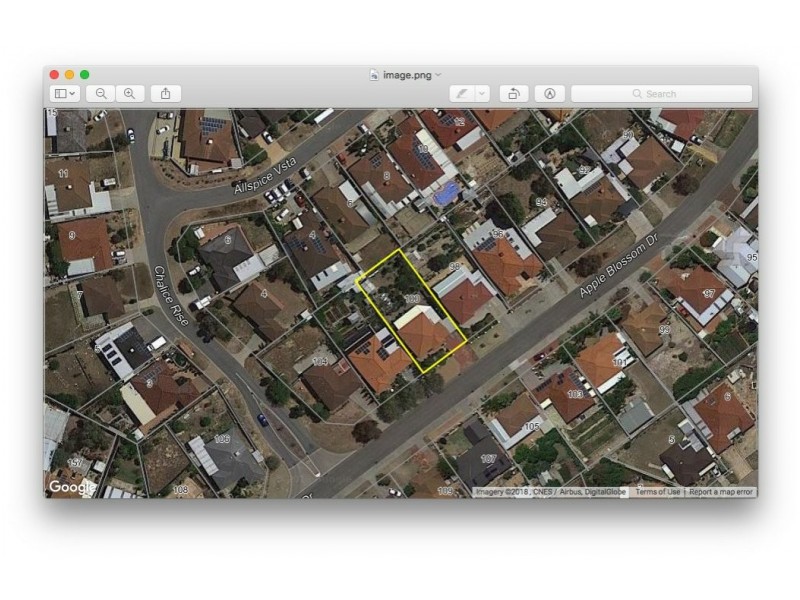Click the zoom in magnifier button
The image size is (800, 600).
[x=129, y=93]
